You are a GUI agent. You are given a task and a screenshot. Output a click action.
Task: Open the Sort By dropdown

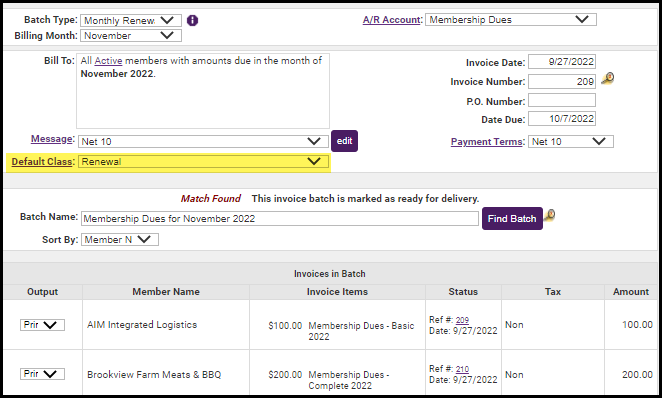coord(120,240)
